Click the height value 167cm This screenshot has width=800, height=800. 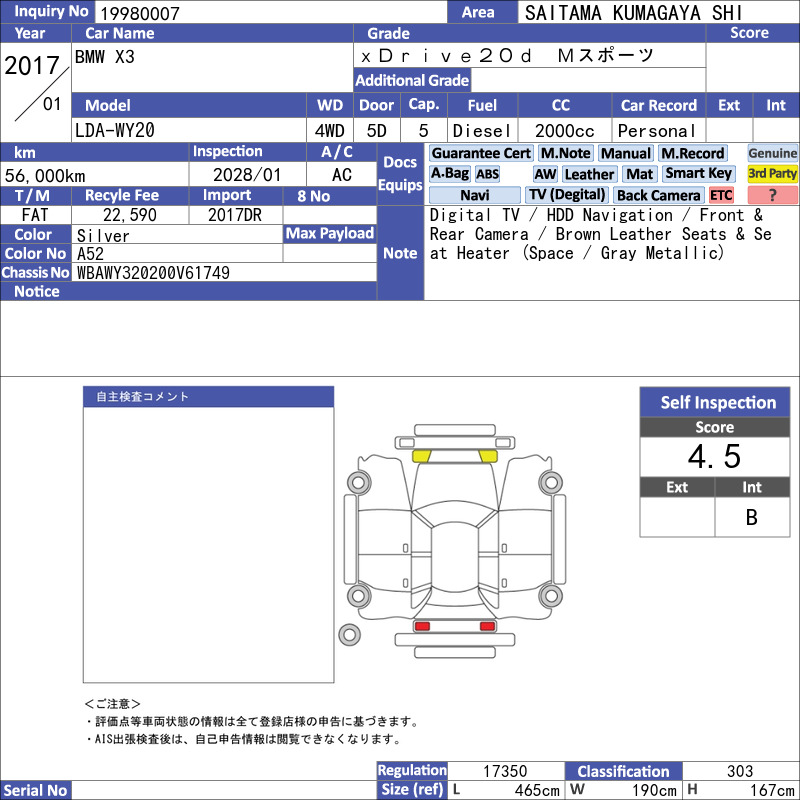point(772,790)
